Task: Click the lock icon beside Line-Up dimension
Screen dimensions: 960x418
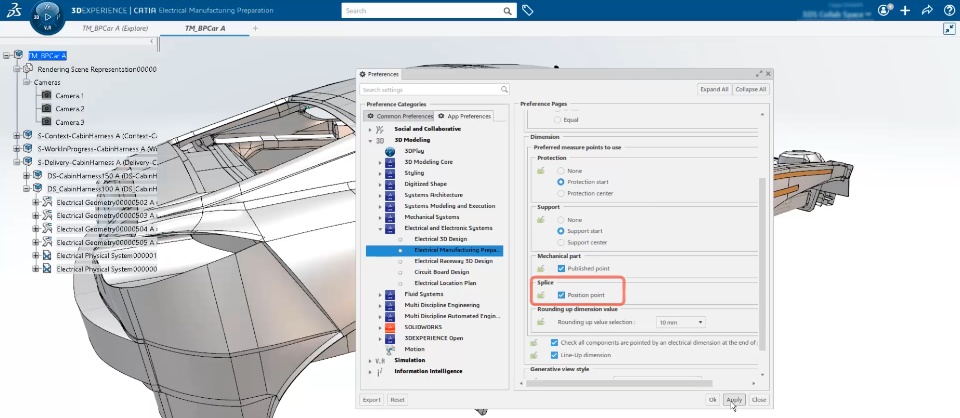Action: [534, 355]
